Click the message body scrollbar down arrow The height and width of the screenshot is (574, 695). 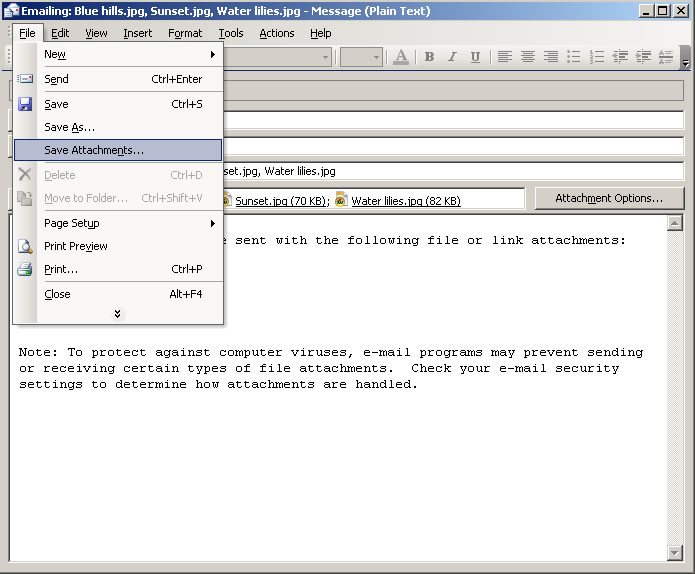675,553
